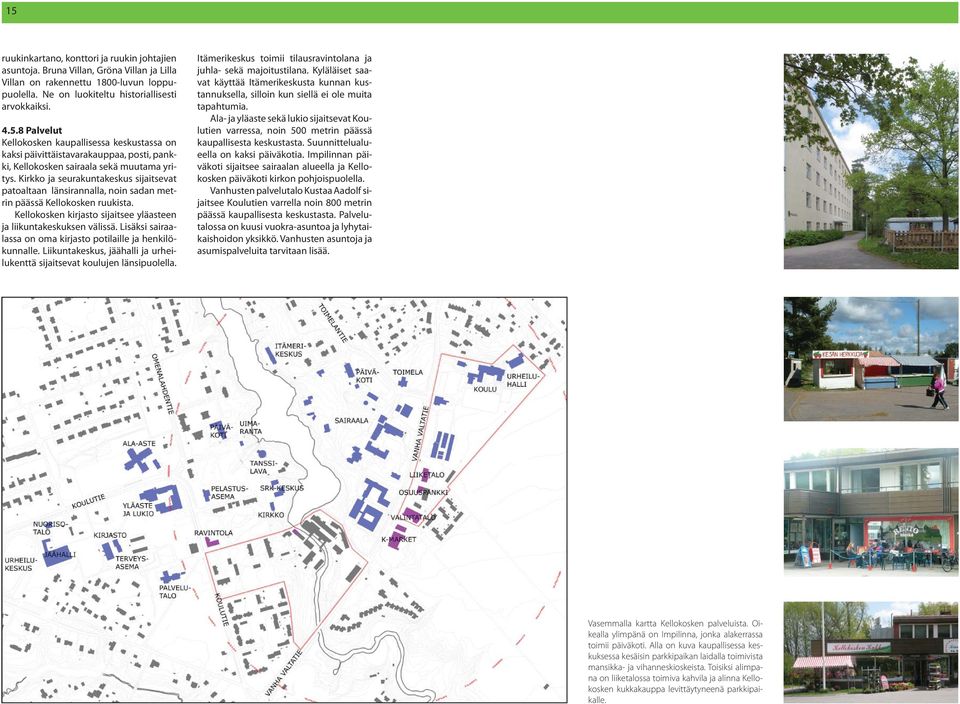Select the TANSSI-LAVA label on the map
Image resolution: width=960 pixels, height=704 pixels.
click(x=263, y=467)
